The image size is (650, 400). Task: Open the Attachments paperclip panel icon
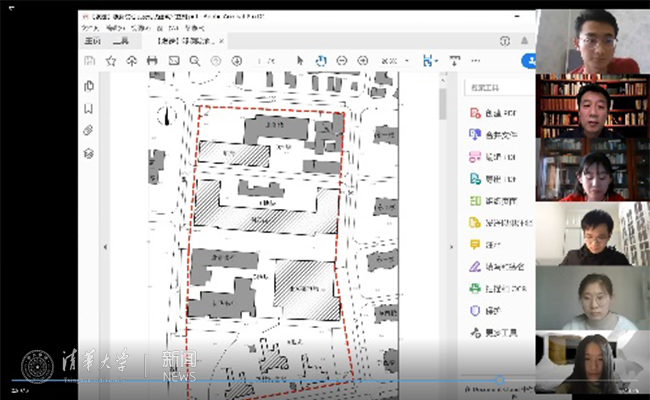[x=89, y=130]
